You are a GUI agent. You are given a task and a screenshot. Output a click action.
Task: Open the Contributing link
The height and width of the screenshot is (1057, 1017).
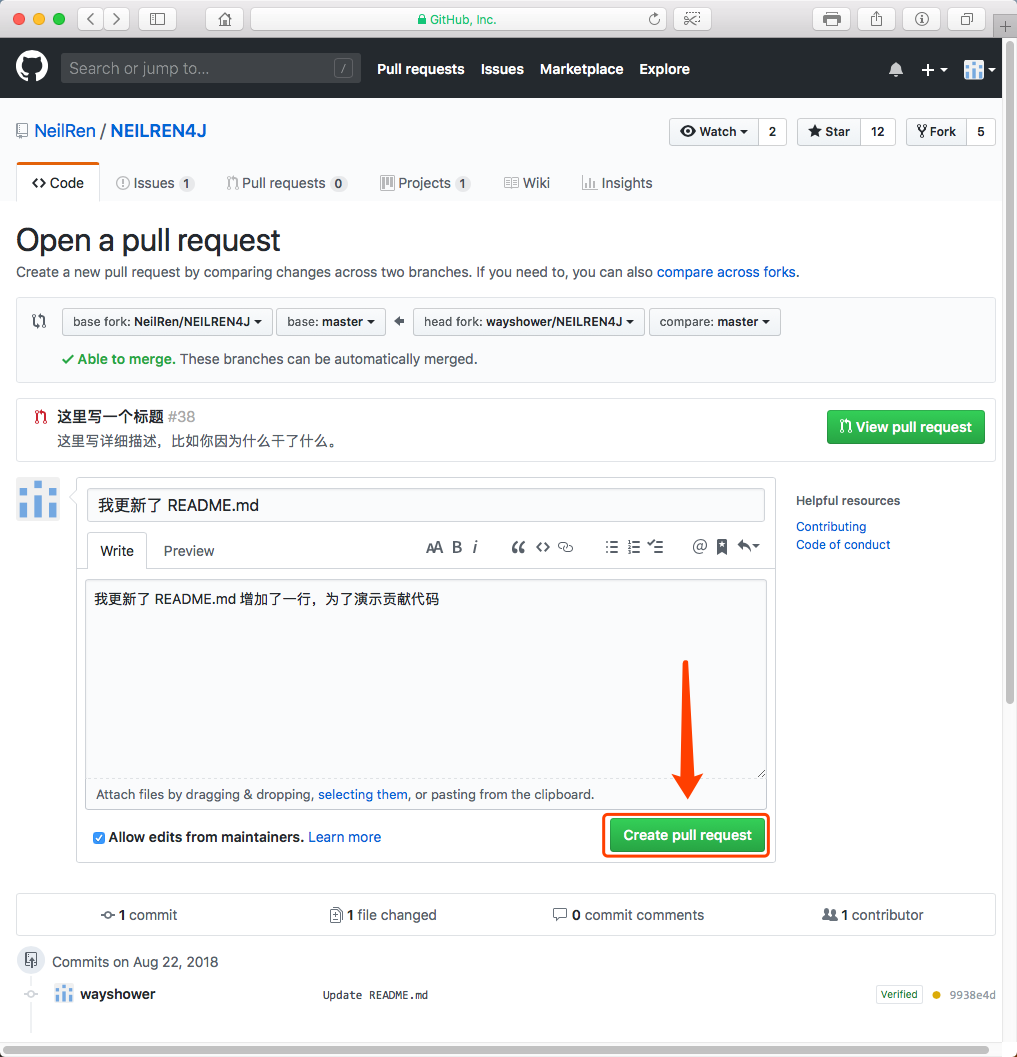[831, 526]
